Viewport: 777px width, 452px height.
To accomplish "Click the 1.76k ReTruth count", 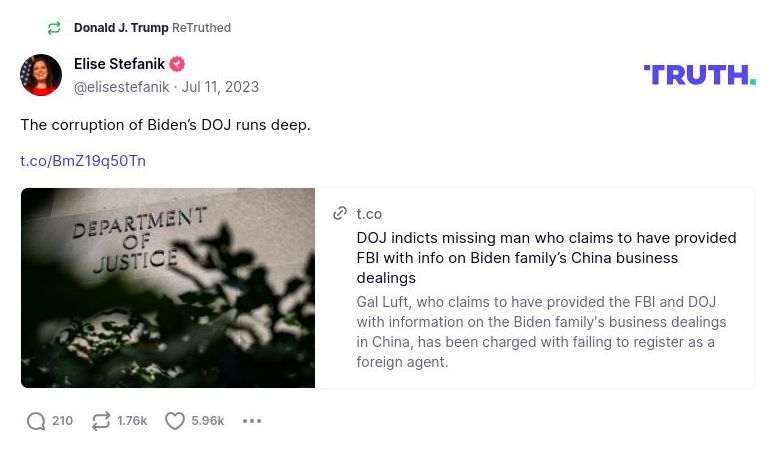I will pos(132,421).
